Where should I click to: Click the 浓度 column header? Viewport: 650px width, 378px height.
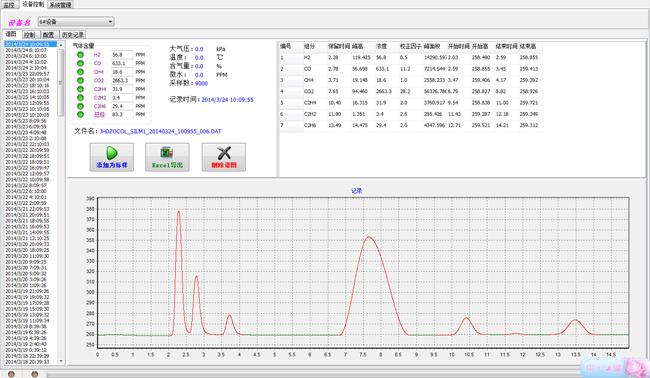pyautogui.click(x=387, y=46)
